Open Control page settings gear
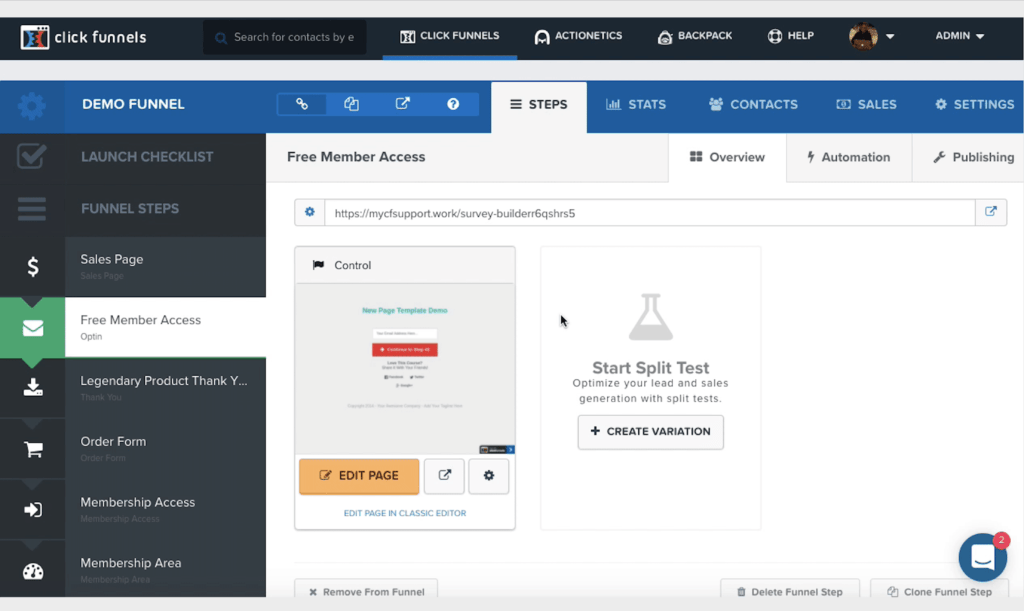Viewport: 1024px width, 611px height. tap(489, 476)
